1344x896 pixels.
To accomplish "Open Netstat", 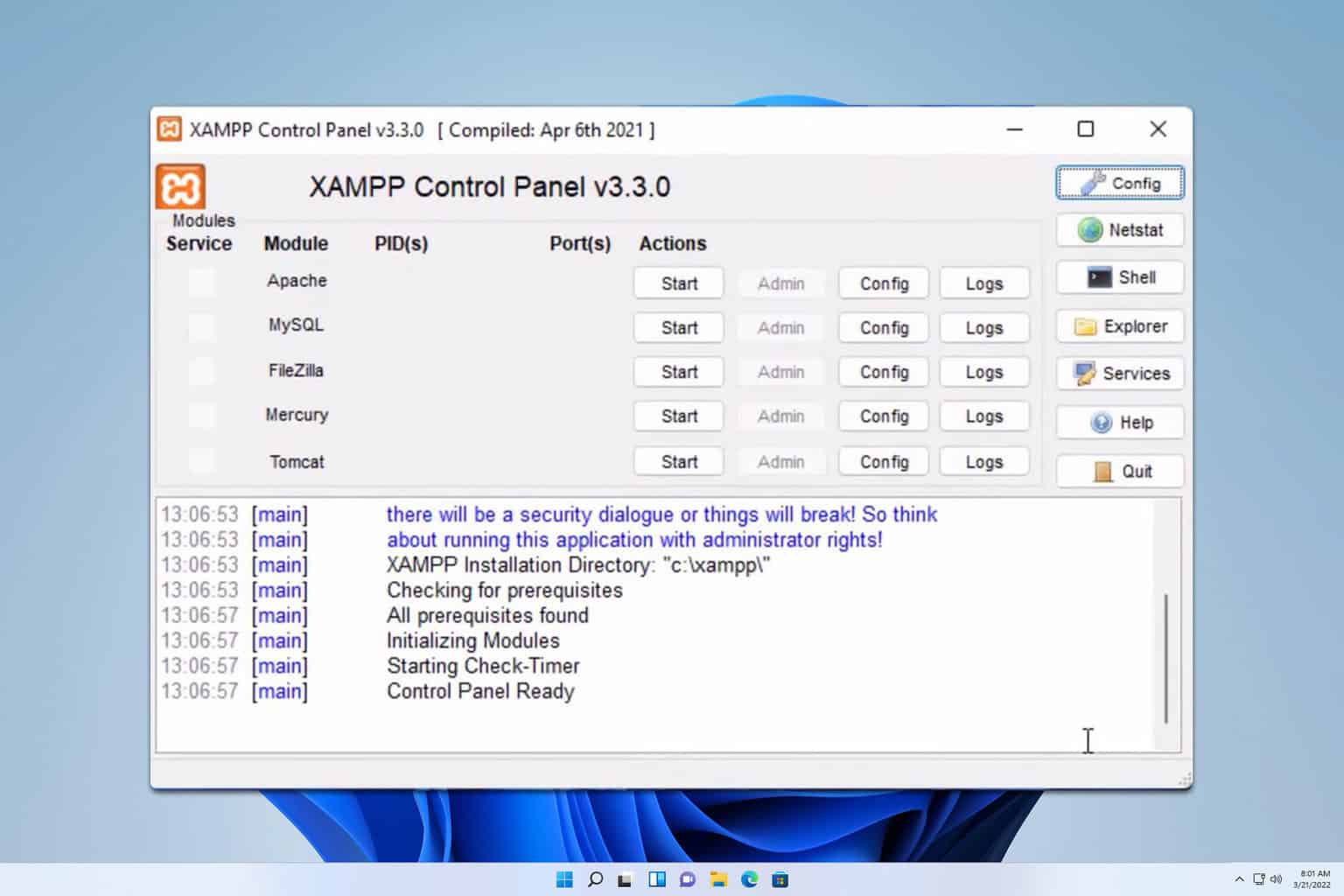I will click(1120, 230).
